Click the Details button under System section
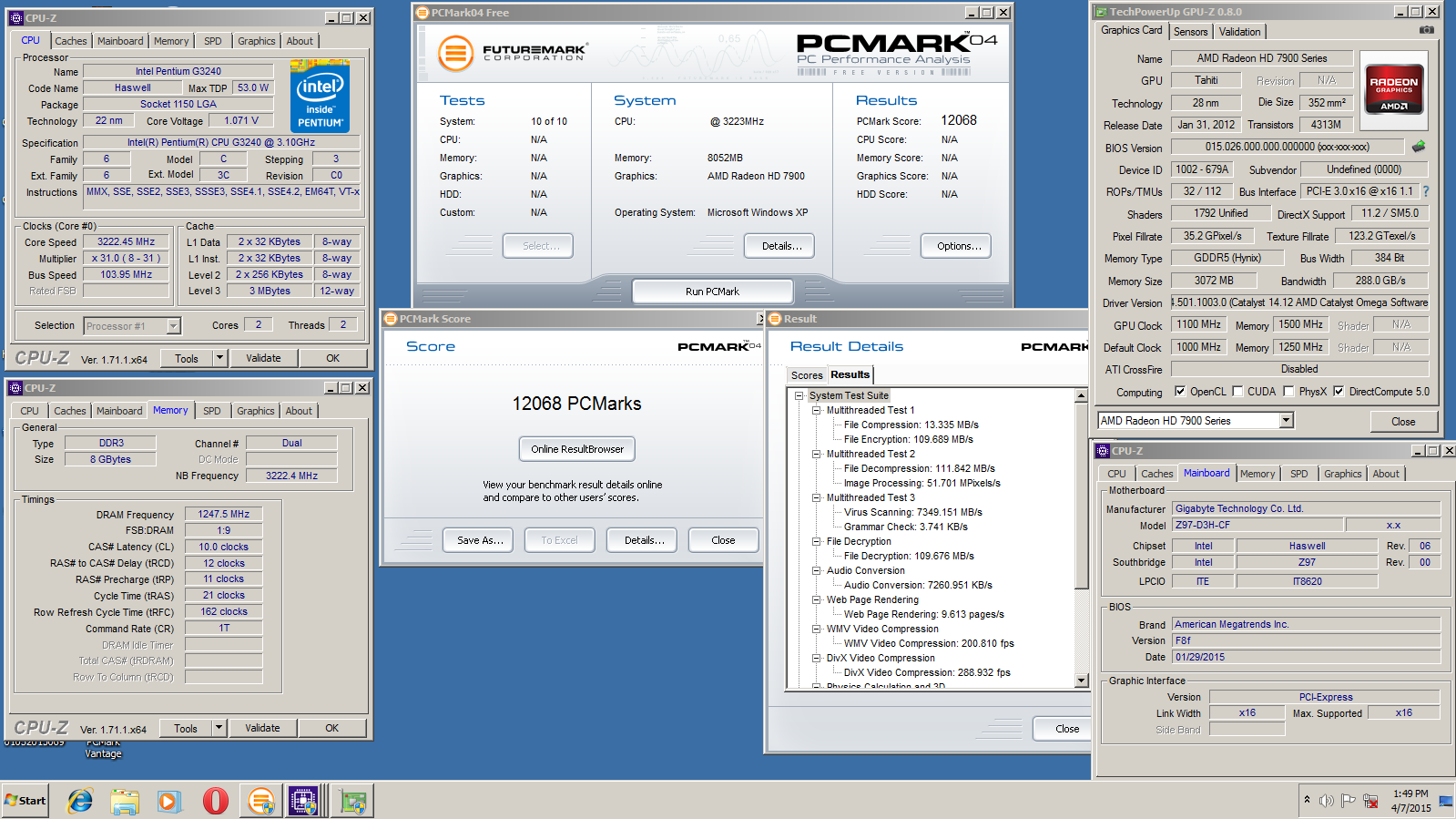This screenshot has width=1456, height=819. tap(780, 246)
